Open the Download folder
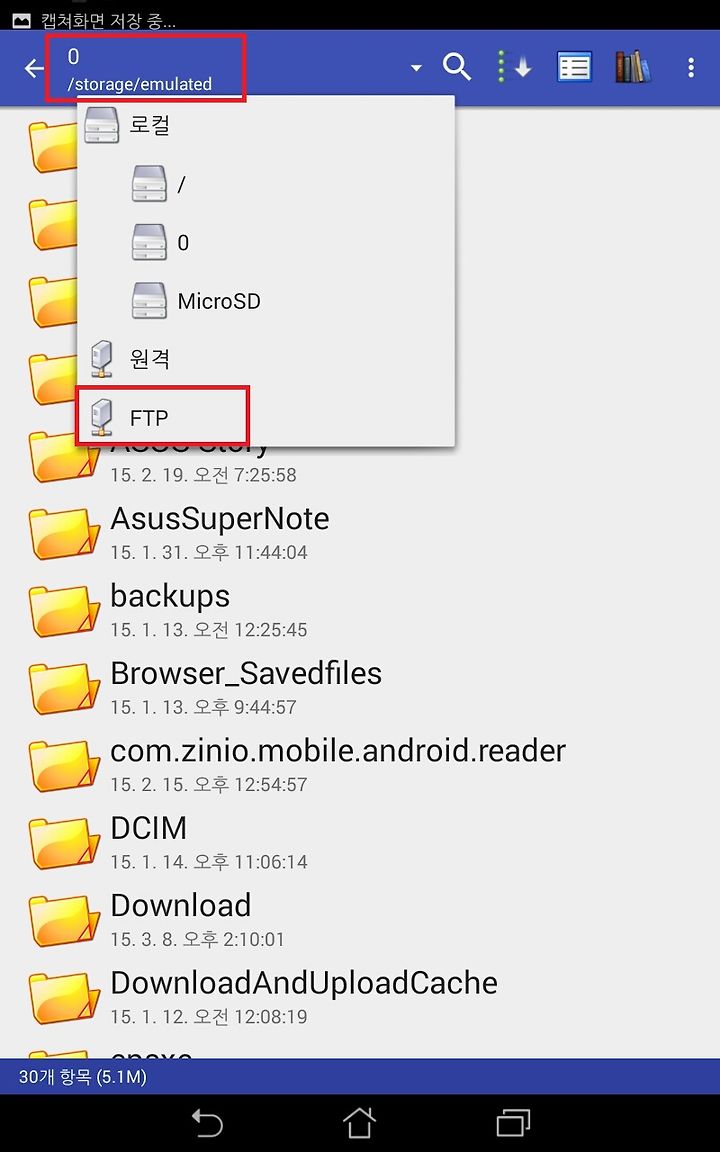The height and width of the screenshot is (1152, 720). (x=360, y=919)
